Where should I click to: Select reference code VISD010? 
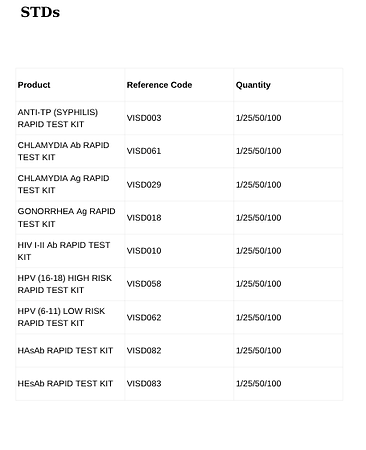[144, 251]
